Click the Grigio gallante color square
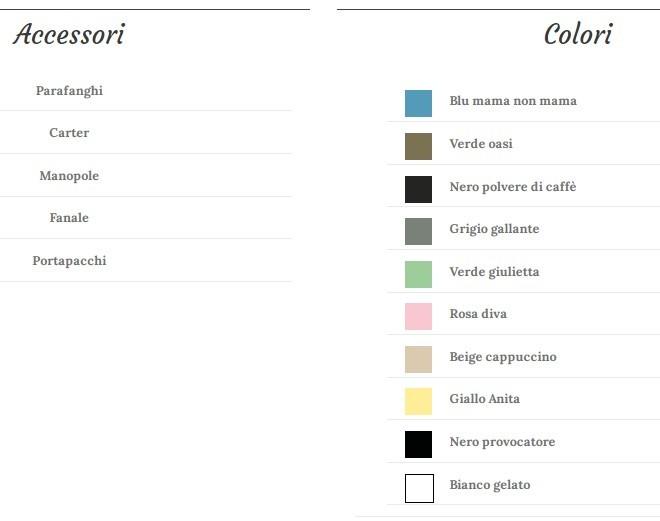 [x=418, y=231]
